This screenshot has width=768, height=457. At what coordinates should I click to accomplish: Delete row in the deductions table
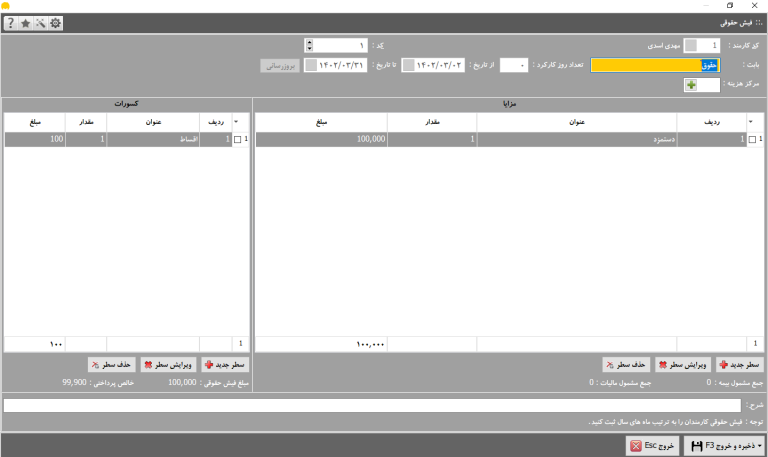(x=112, y=365)
